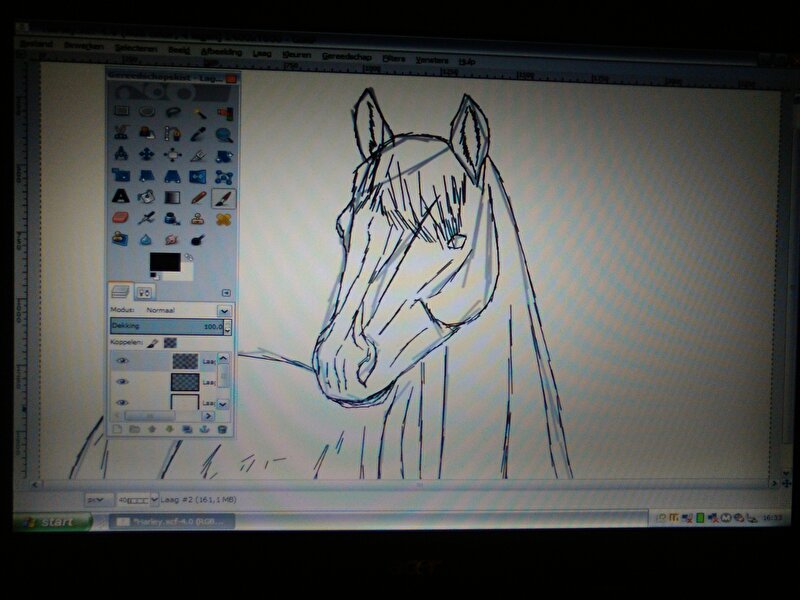
Task: Open the layers dock tab menu arrow
Action: (x=227, y=292)
